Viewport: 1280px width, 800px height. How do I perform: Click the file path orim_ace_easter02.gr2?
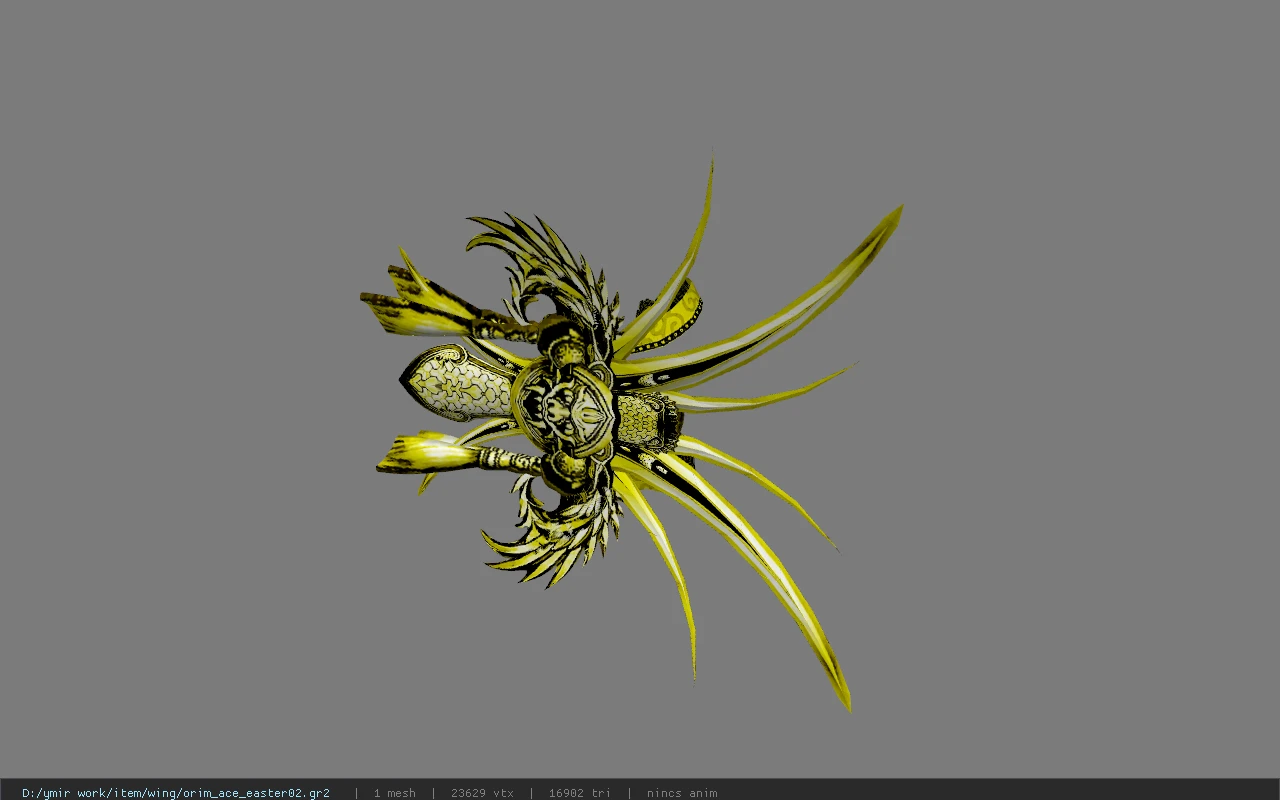176,793
